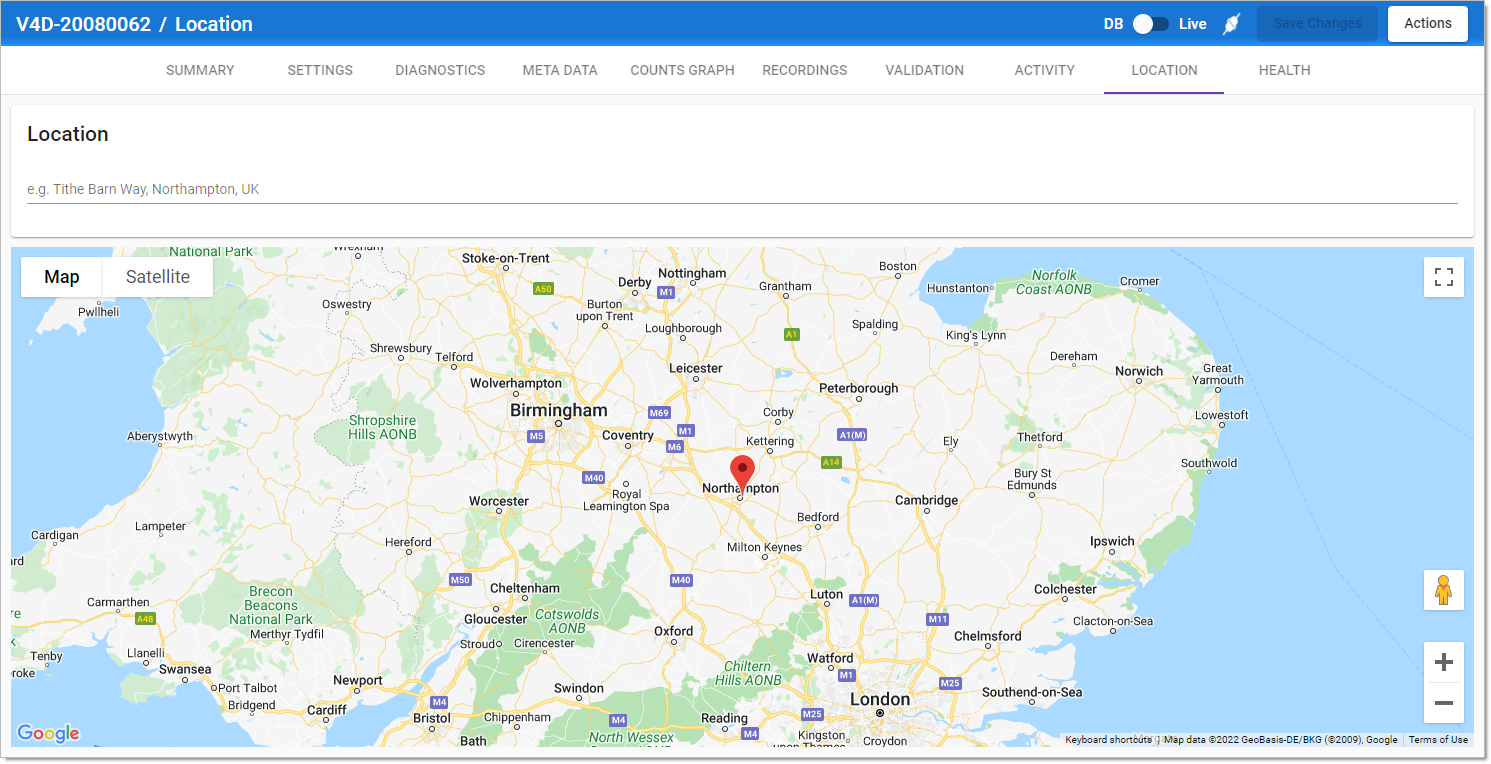
Task: Open the Validation tab
Action: (x=924, y=70)
